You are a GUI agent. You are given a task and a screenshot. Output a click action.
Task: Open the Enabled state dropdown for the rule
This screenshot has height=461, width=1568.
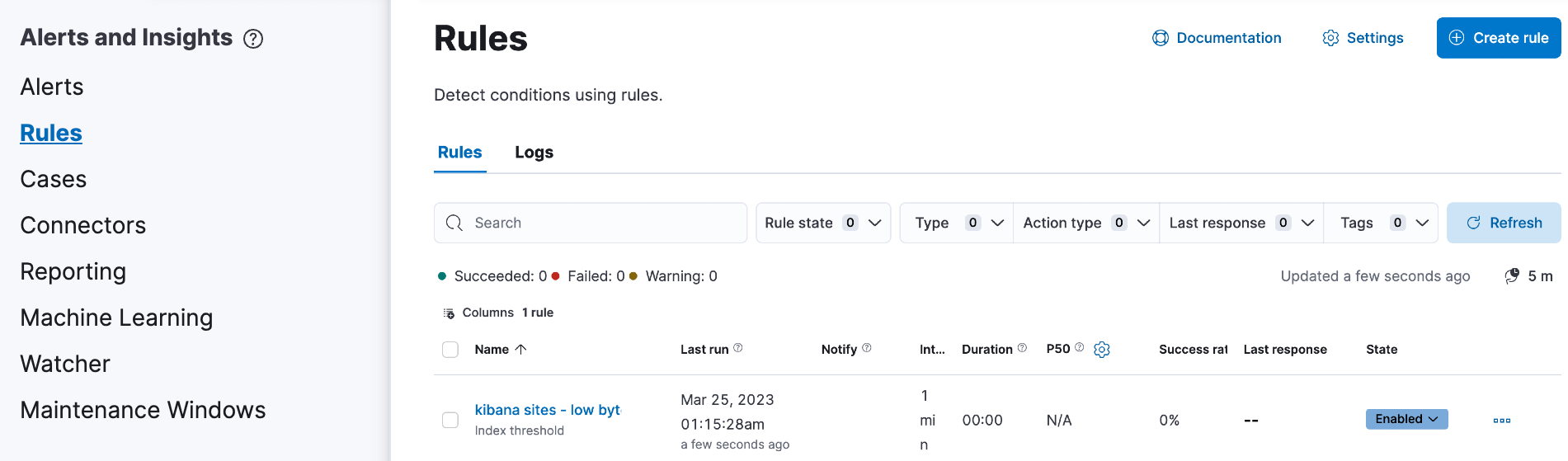click(x=1406, y=419)
